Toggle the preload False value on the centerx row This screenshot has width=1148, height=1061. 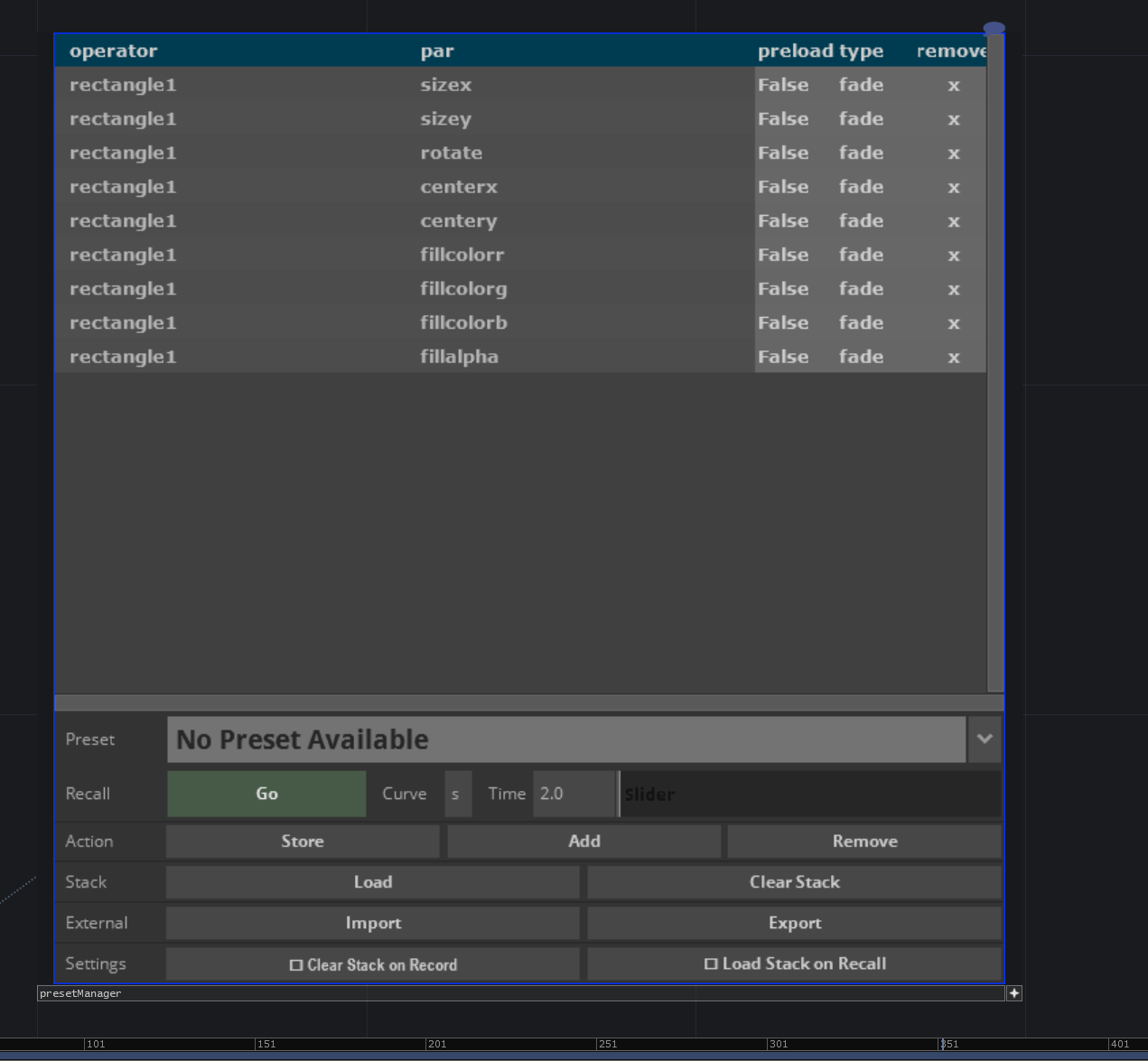tap(783, 186)
